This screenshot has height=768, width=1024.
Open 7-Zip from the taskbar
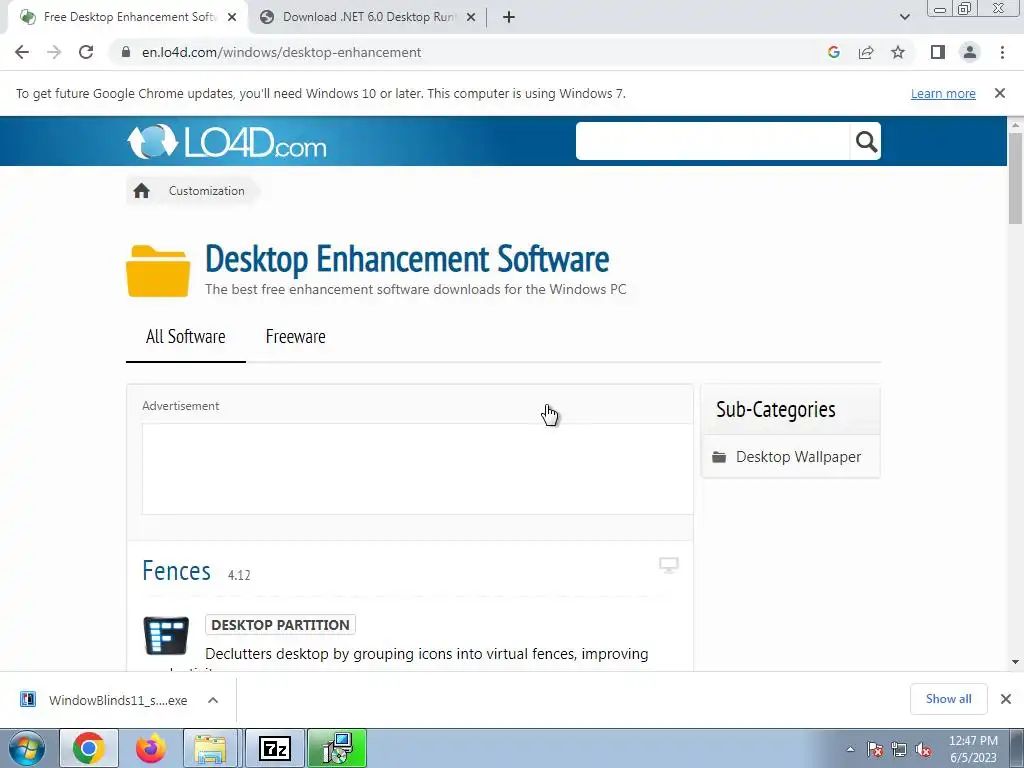[x=275, y=748]
